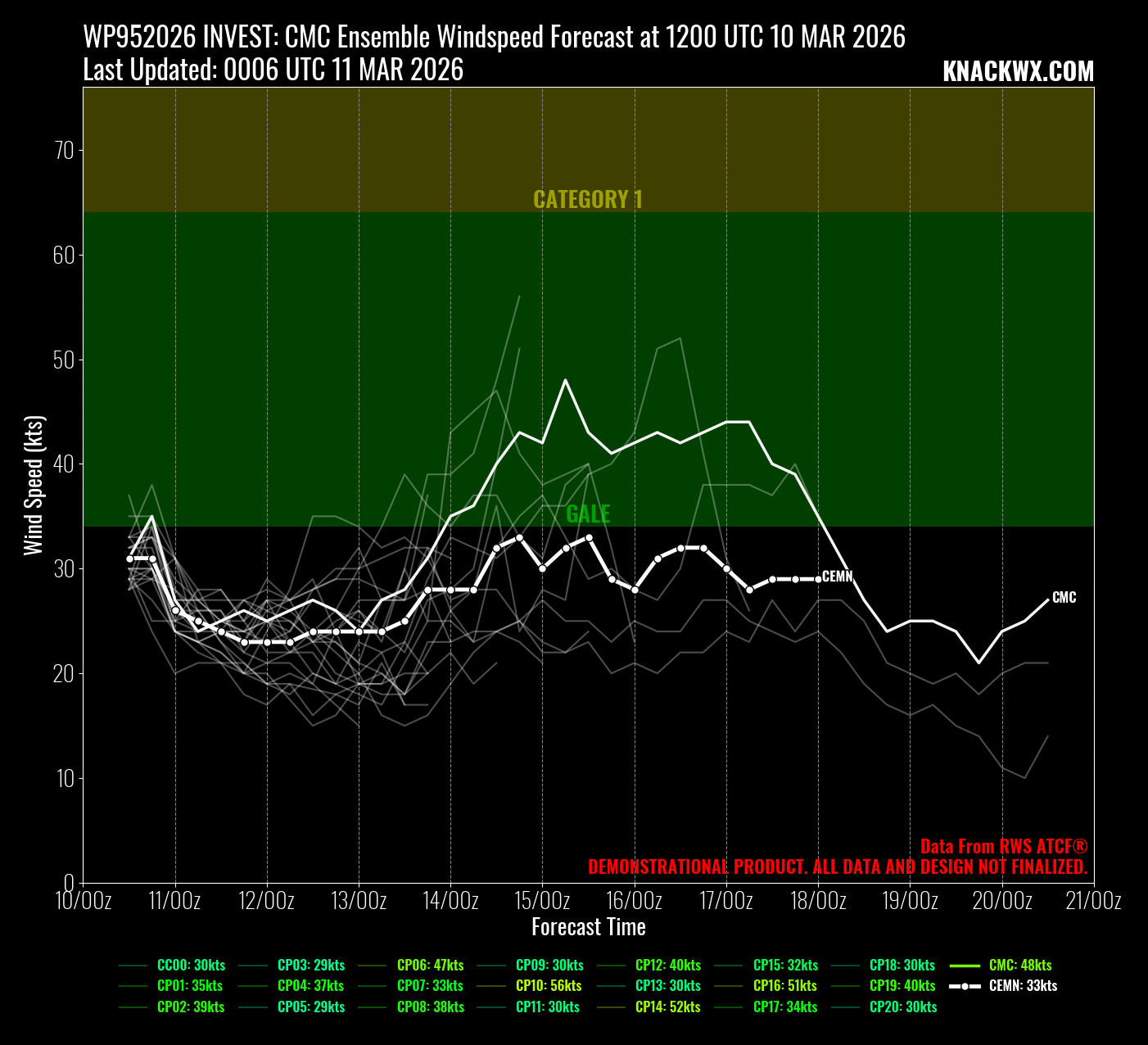Click the dotted CEMN legend line marker
The height and width of the screenshot is (1045, 1148).
tap(965, 986)
